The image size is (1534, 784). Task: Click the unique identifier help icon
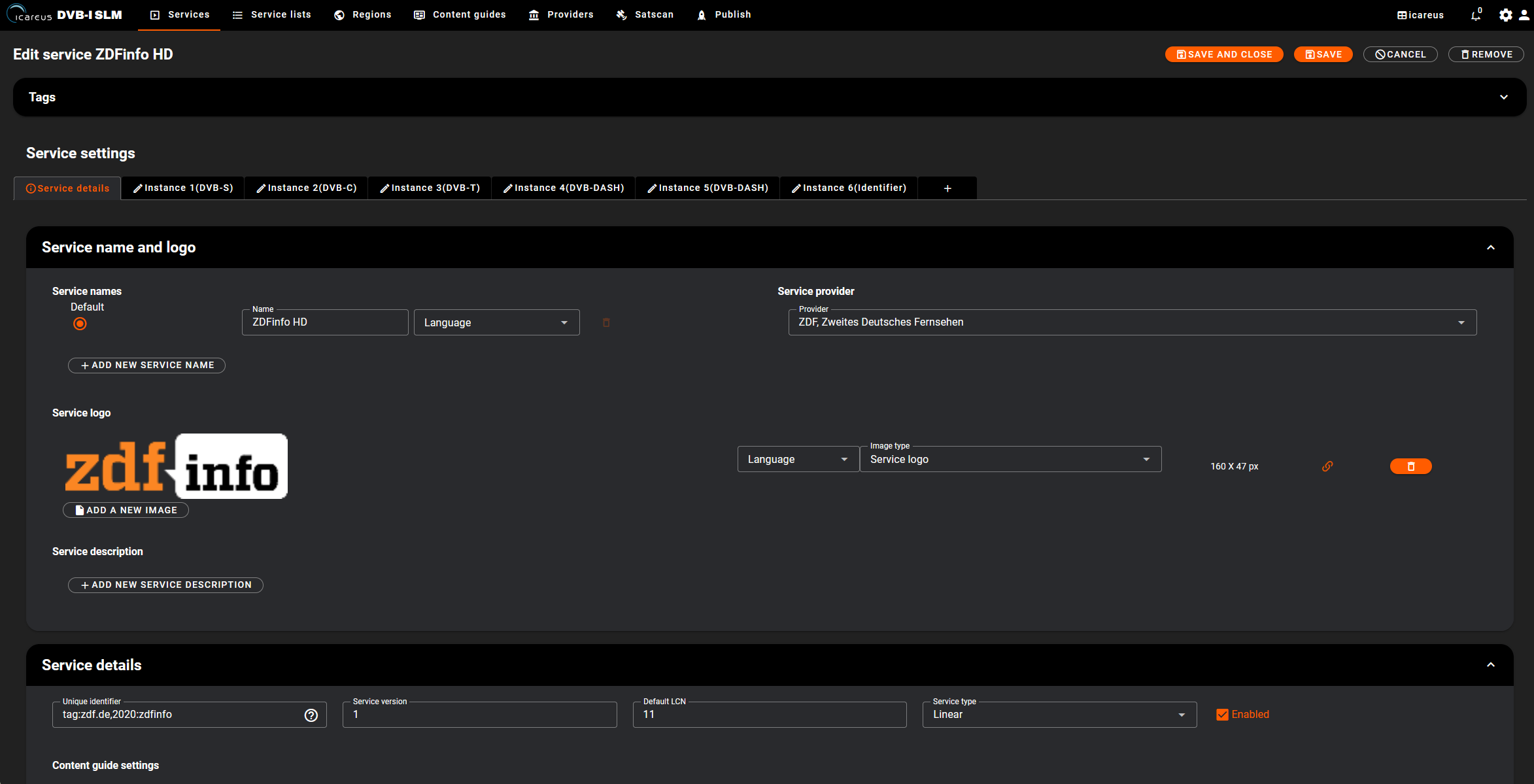tap(311, 715)
